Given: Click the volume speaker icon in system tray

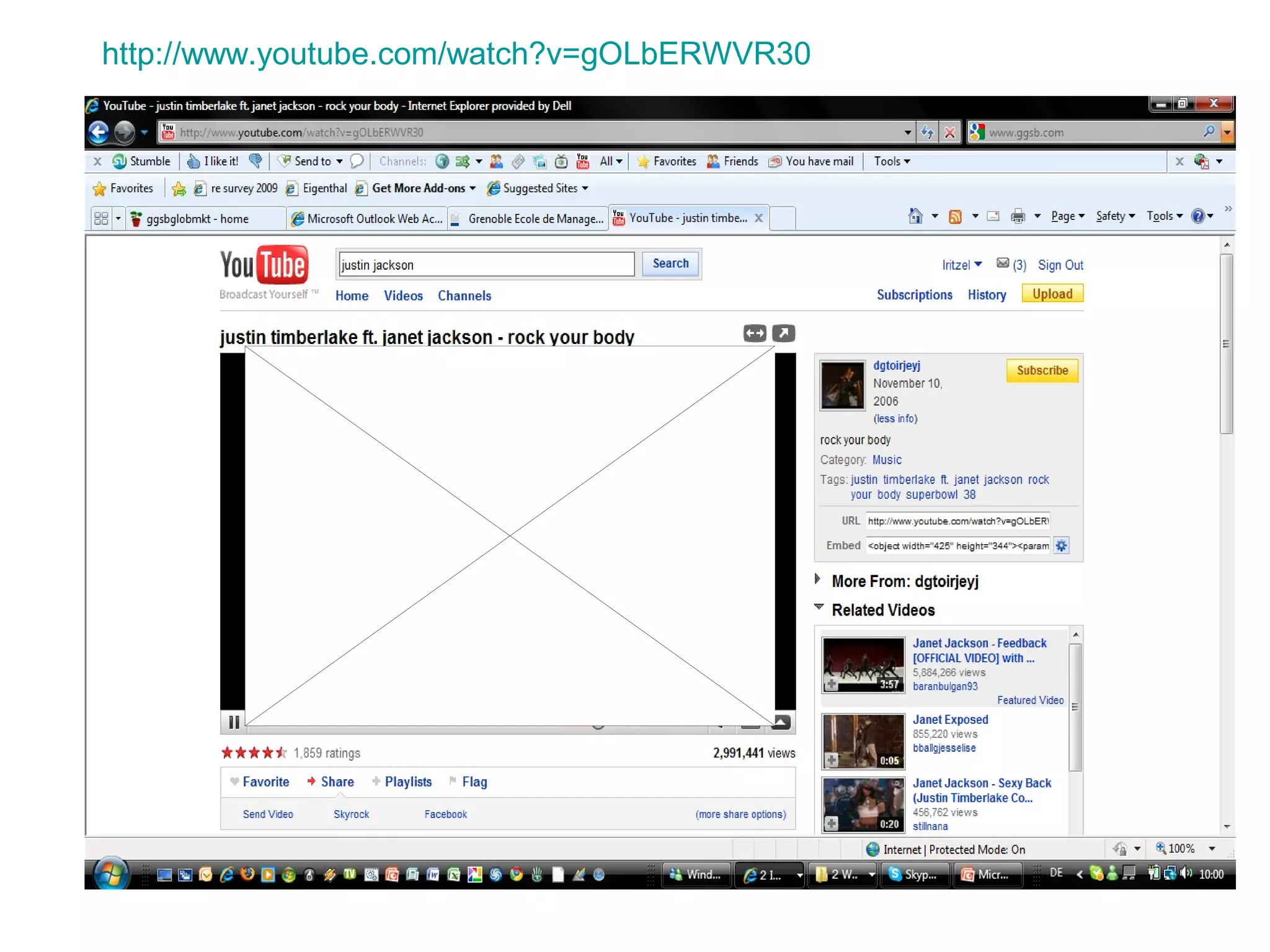Looking at the screenshot, I should tap(1186, 873).
